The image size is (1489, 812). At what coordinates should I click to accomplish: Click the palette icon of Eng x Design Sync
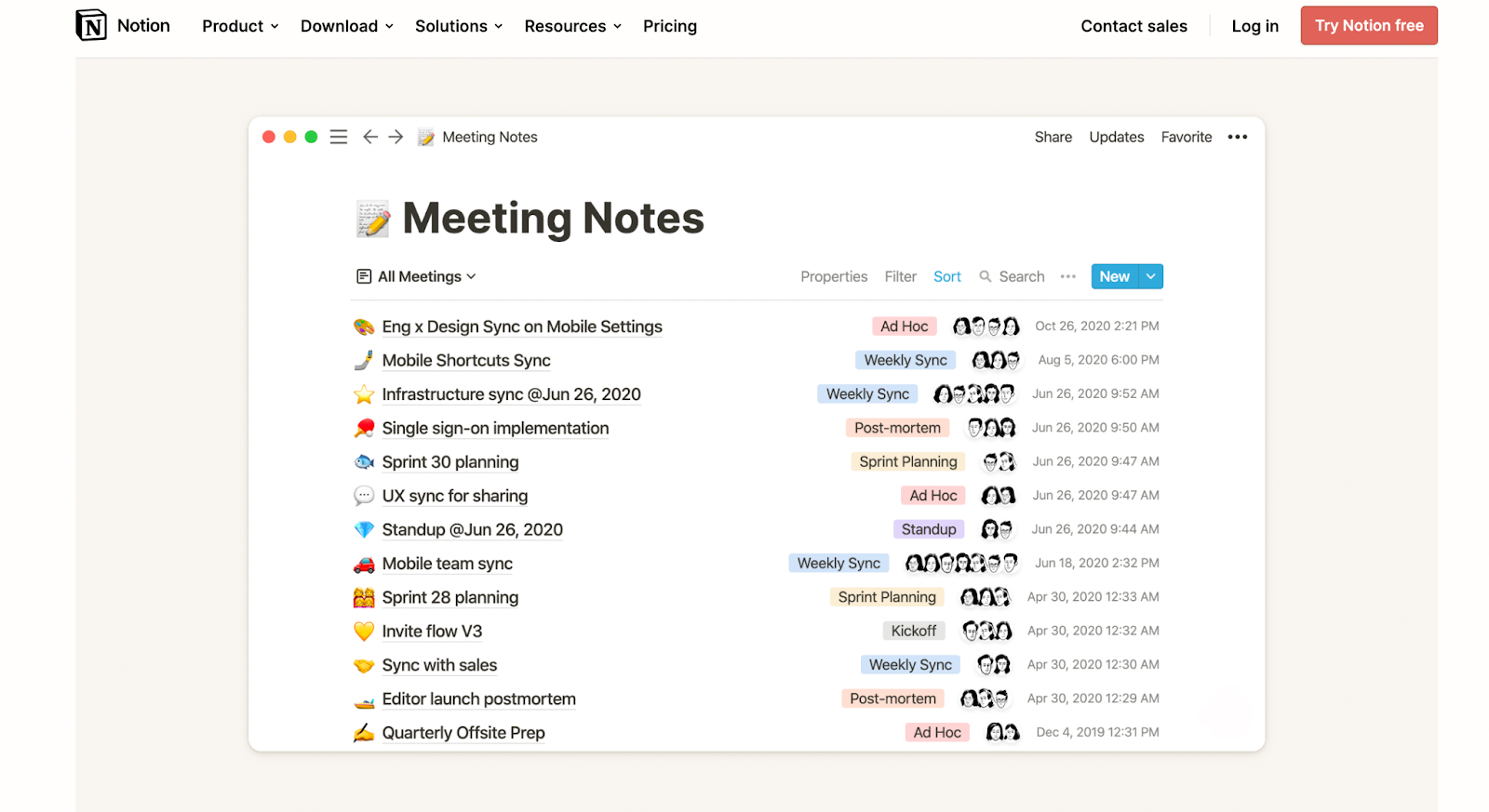[364, 326]
